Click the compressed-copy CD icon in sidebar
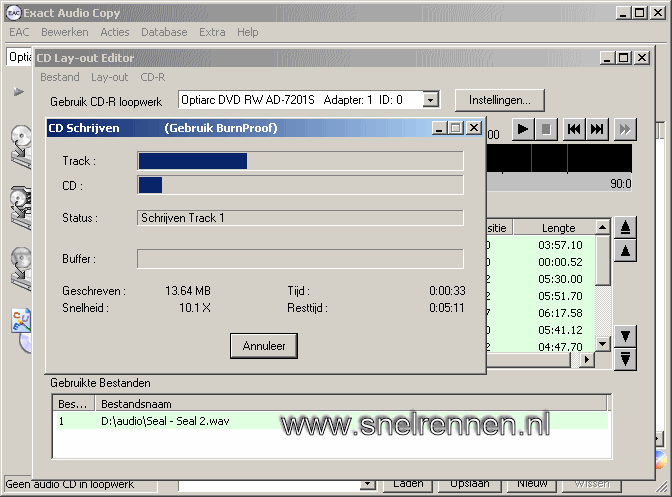The width and height of the screenshot is (672, 497). pos(21,207)
